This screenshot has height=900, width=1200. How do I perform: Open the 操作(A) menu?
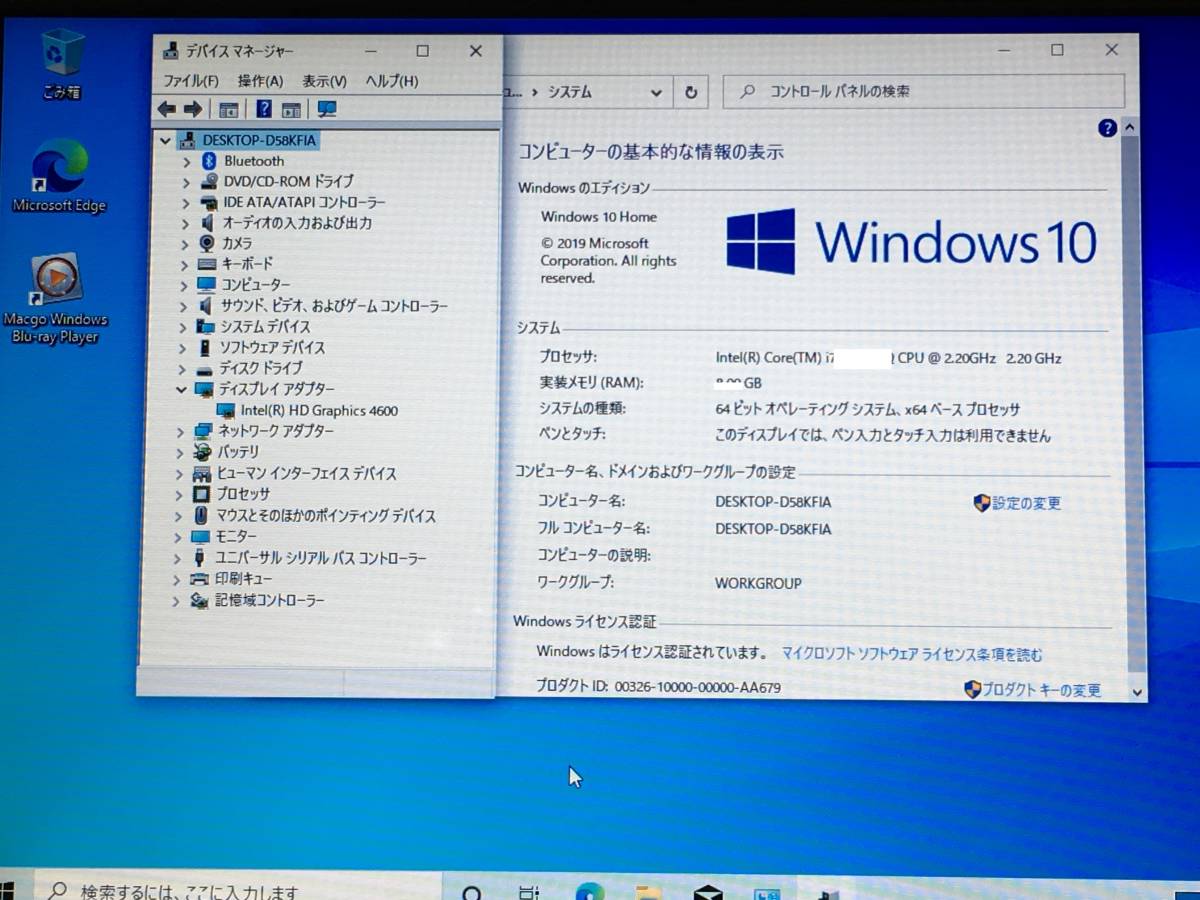tap(260, 81)
